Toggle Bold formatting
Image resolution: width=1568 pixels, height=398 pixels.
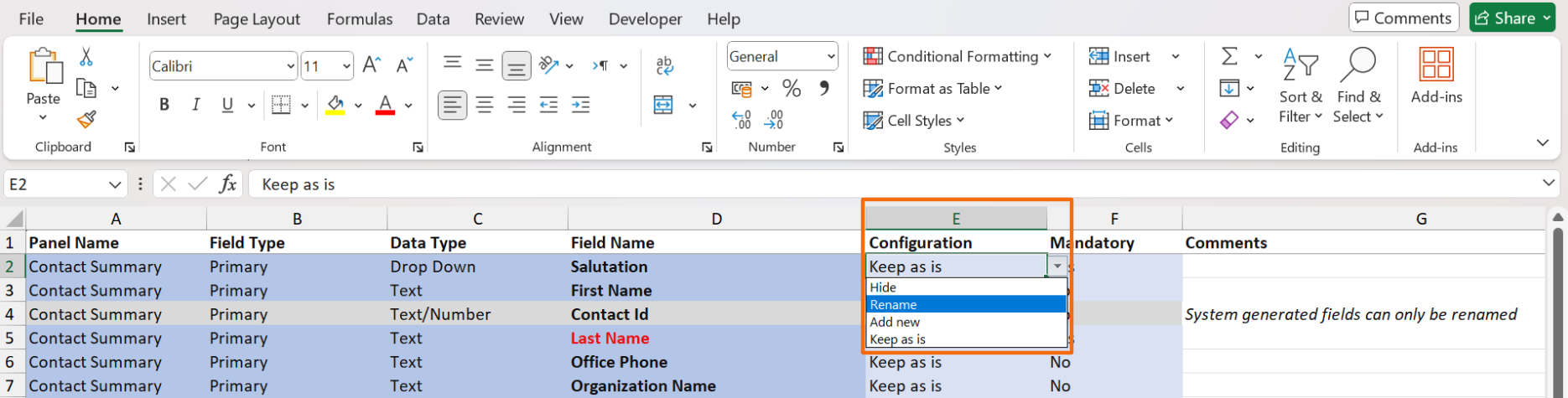pyautogui.click(x=164, y=105)
